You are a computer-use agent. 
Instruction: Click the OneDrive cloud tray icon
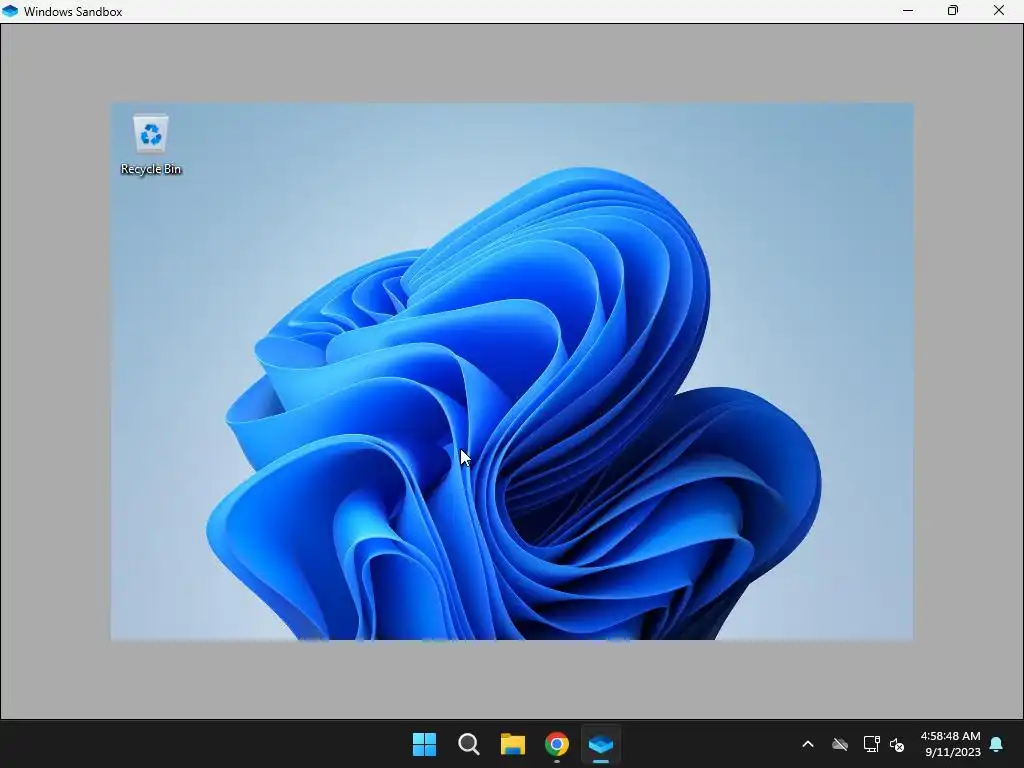tap(840, 744)
